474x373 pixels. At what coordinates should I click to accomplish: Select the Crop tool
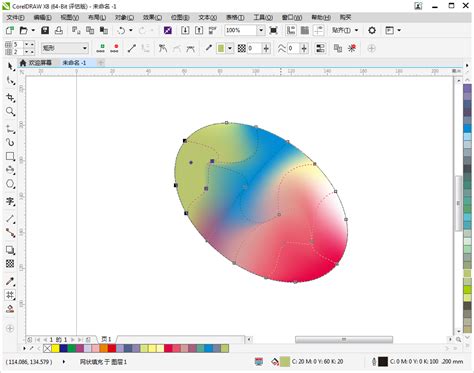10,97
